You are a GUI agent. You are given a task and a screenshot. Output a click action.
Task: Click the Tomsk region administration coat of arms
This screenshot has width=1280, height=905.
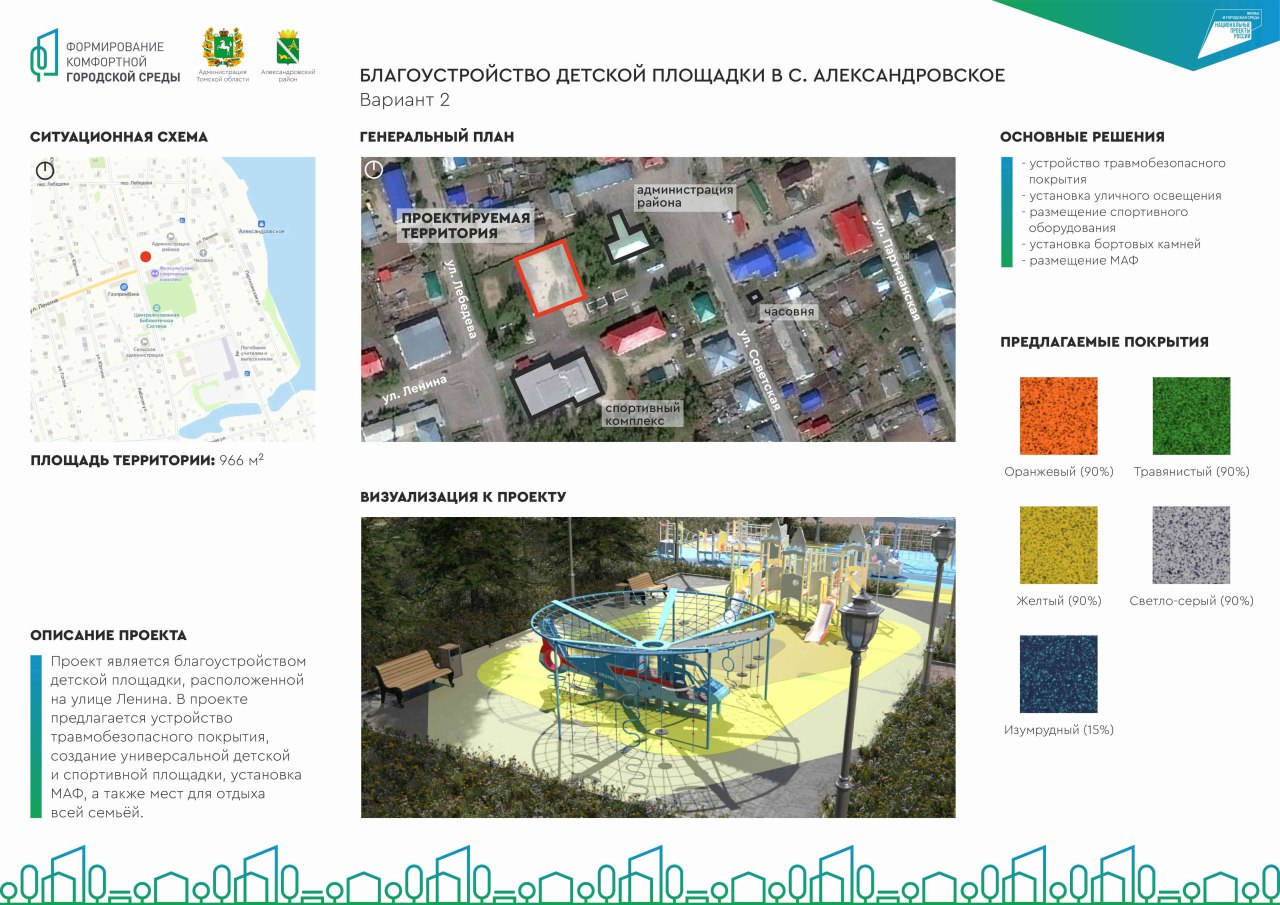point(223,47)
